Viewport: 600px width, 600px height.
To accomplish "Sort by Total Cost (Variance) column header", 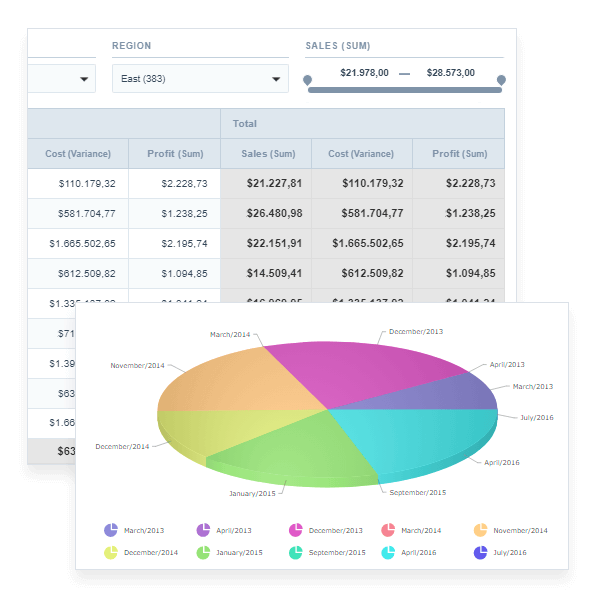I will click(362, 154).
